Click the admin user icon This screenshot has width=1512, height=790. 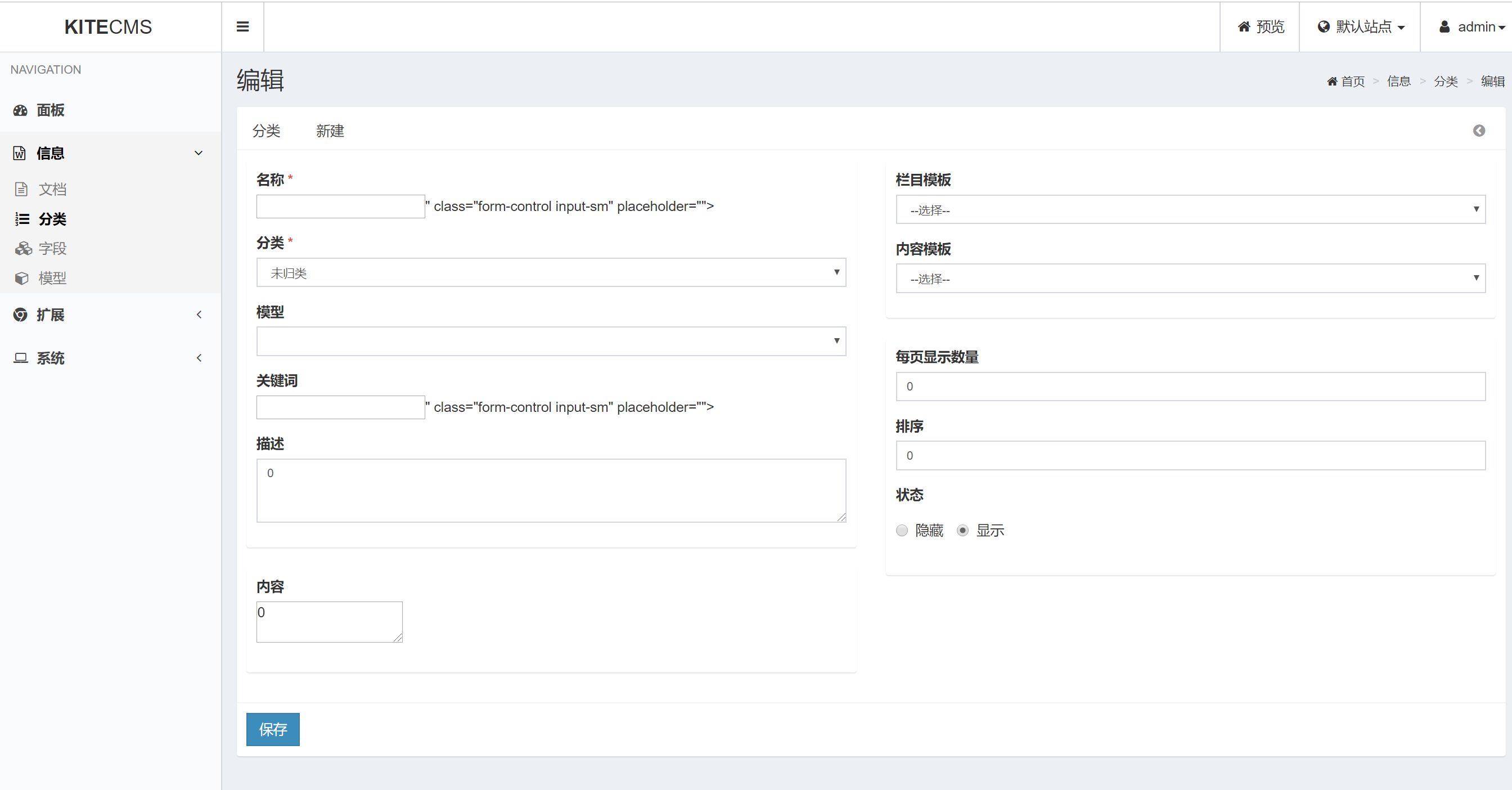[x=1444, y=27]
